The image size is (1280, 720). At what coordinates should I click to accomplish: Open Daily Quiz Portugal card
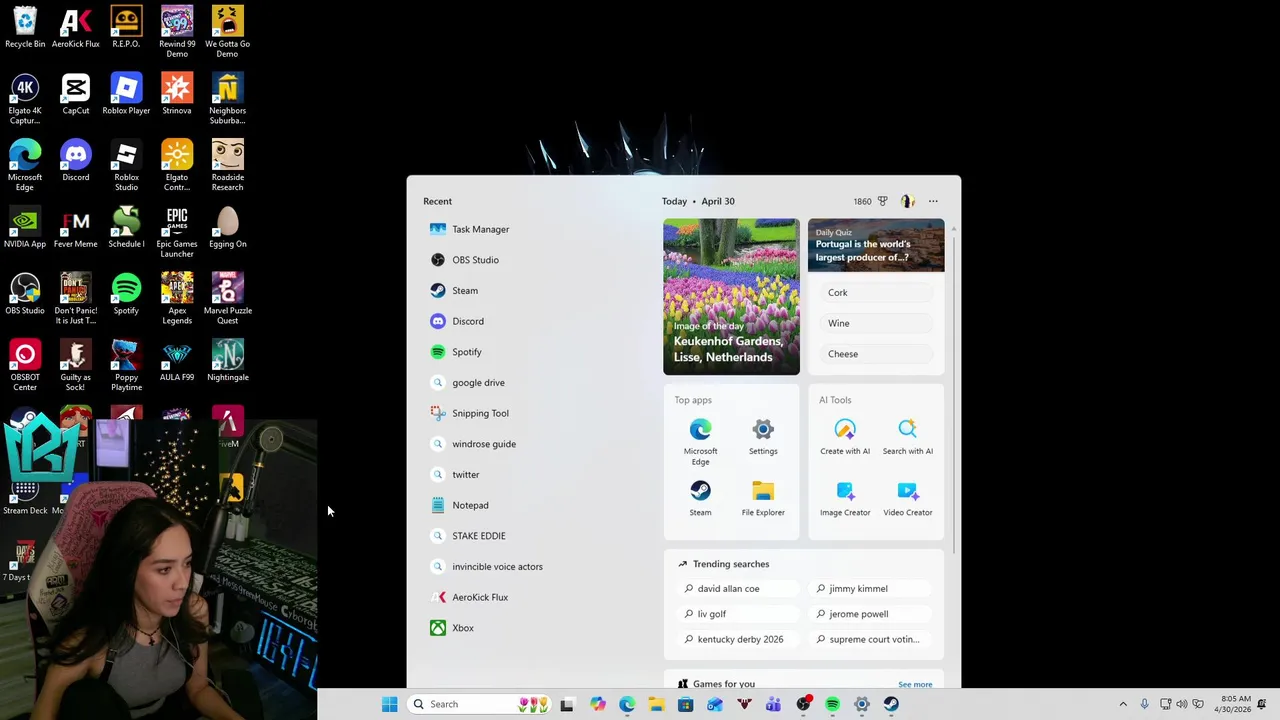click(876, 245)
